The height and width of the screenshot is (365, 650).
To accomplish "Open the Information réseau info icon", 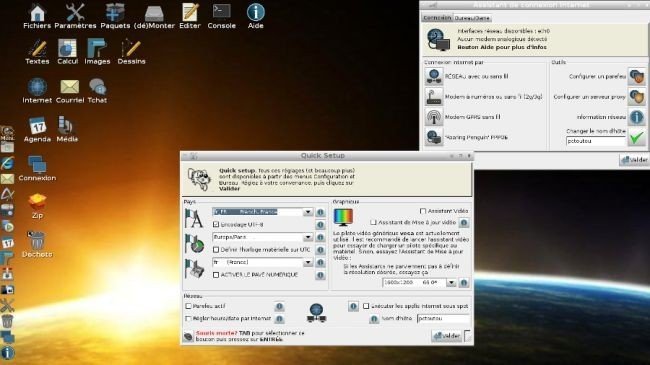I will [x=637, y=117].
